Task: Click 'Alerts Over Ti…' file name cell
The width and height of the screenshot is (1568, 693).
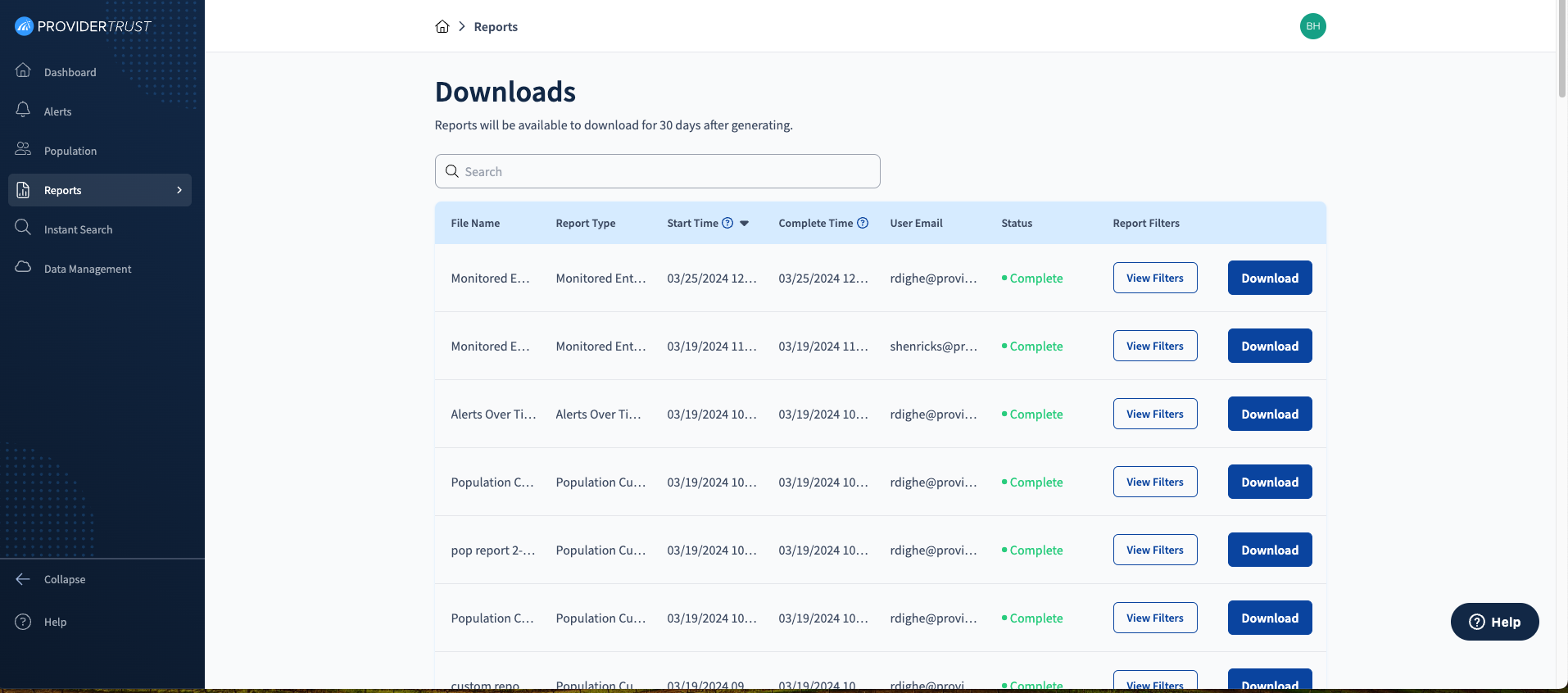Action: click(493, 414)
